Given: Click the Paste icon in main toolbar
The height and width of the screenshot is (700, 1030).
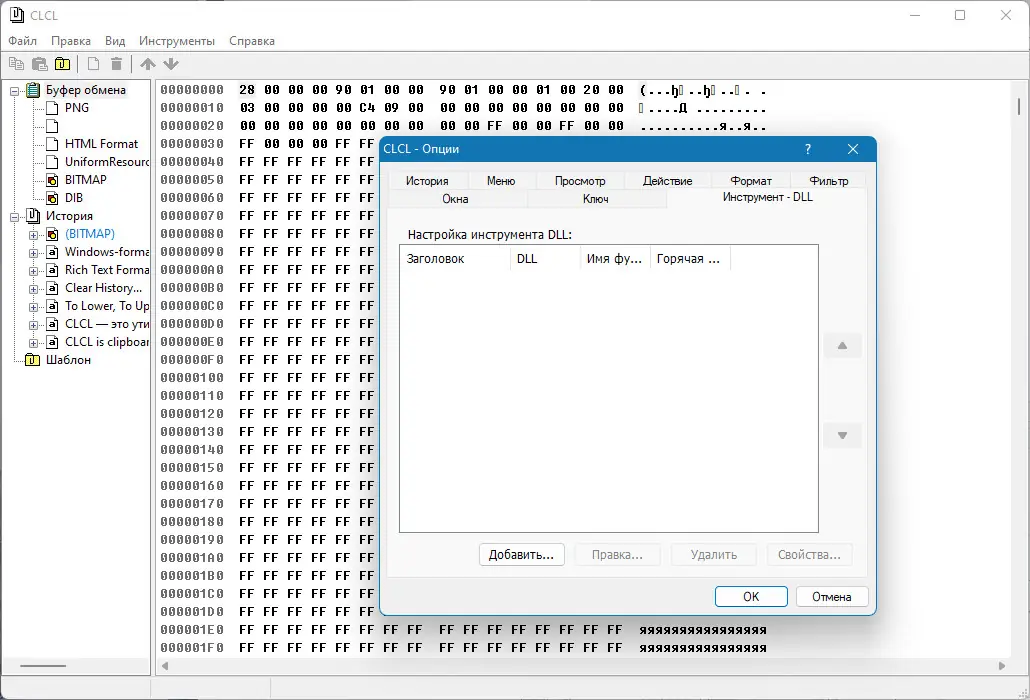Looking at the screenshot, I should pyautogui.click(x=39, y=64).
